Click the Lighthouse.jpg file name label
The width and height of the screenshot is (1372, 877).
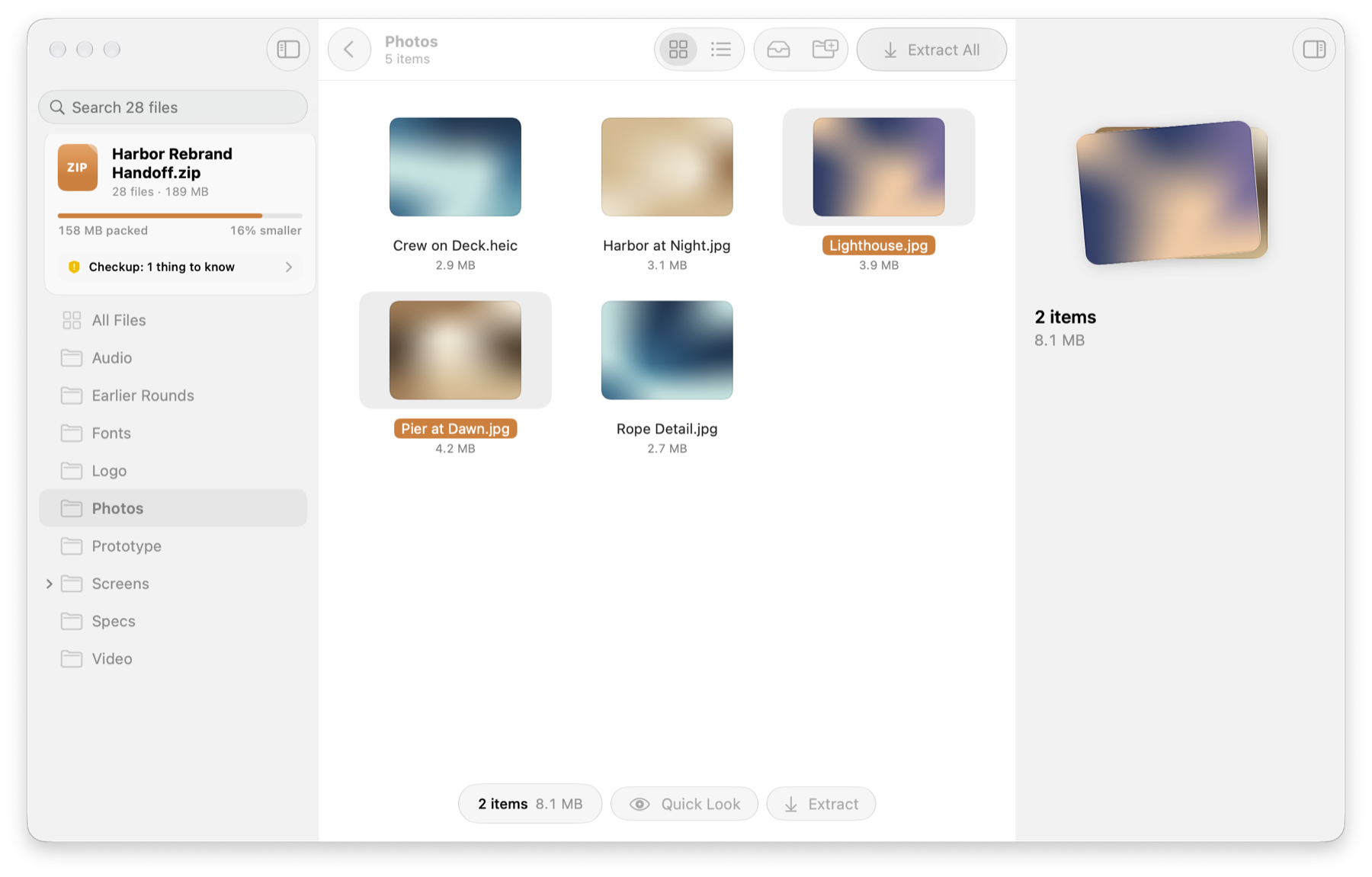(x=879, y=245)
